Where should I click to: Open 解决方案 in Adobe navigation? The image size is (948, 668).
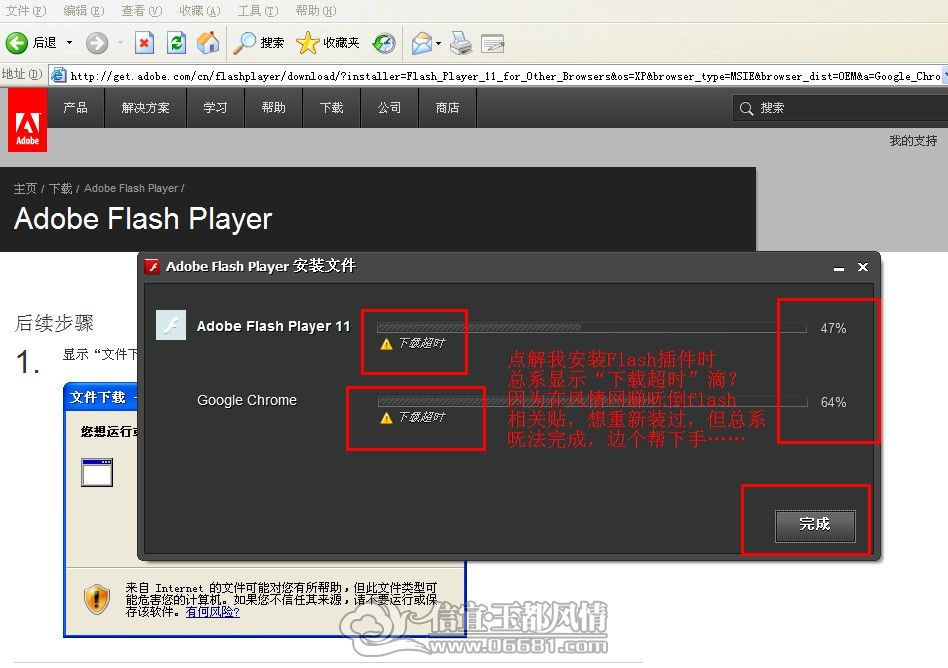[x=146, y=108]
